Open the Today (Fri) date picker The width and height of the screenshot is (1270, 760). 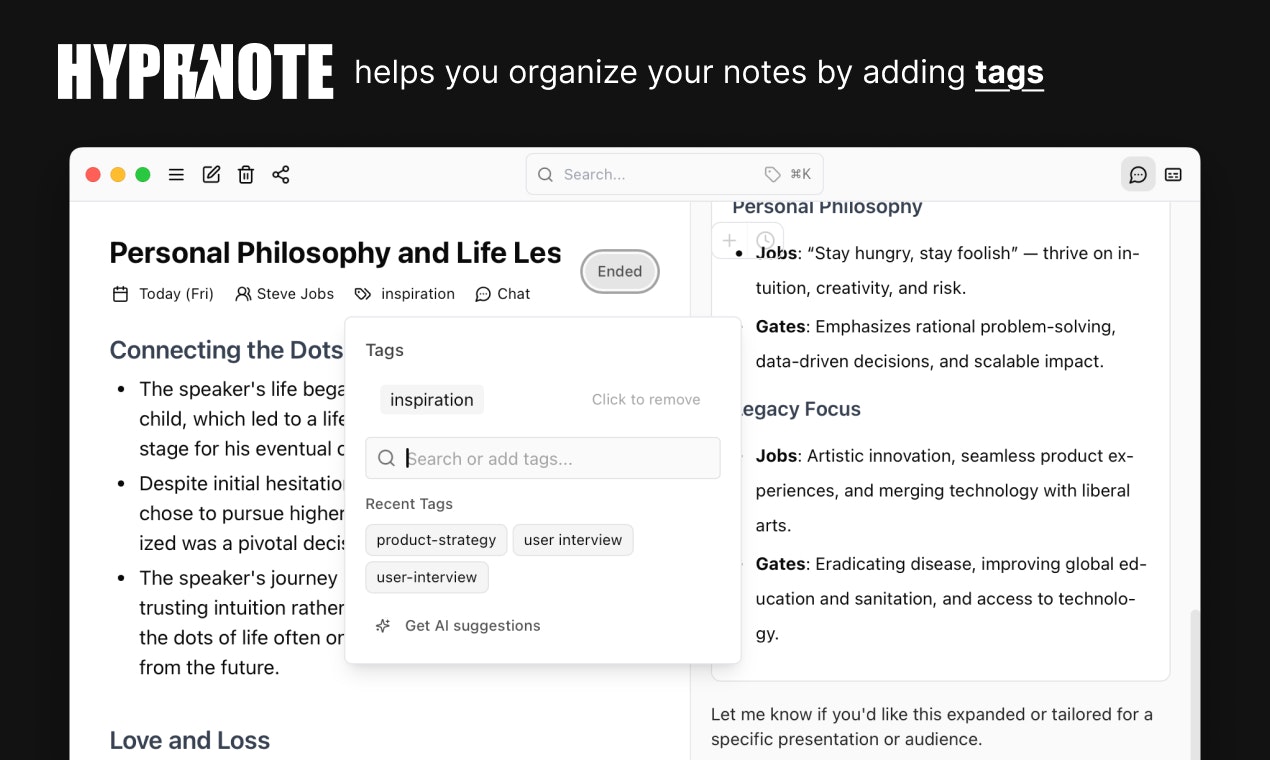click(163, 294)
